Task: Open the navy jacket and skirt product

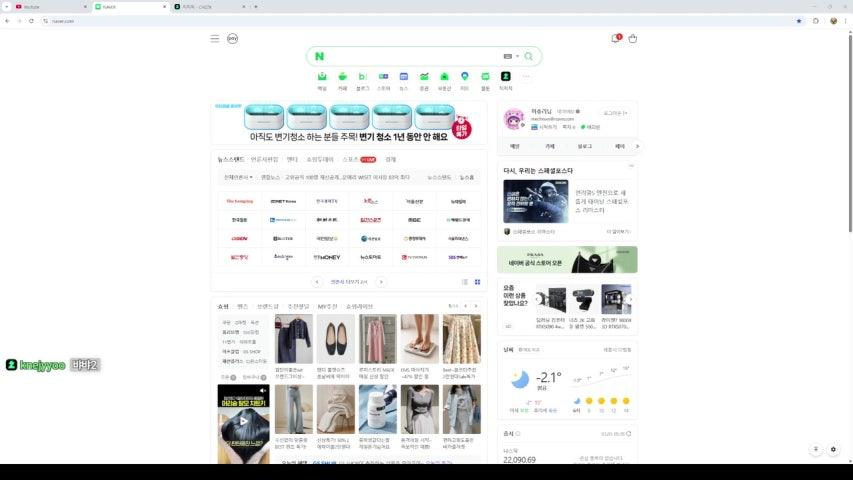Action: (294, 339)
